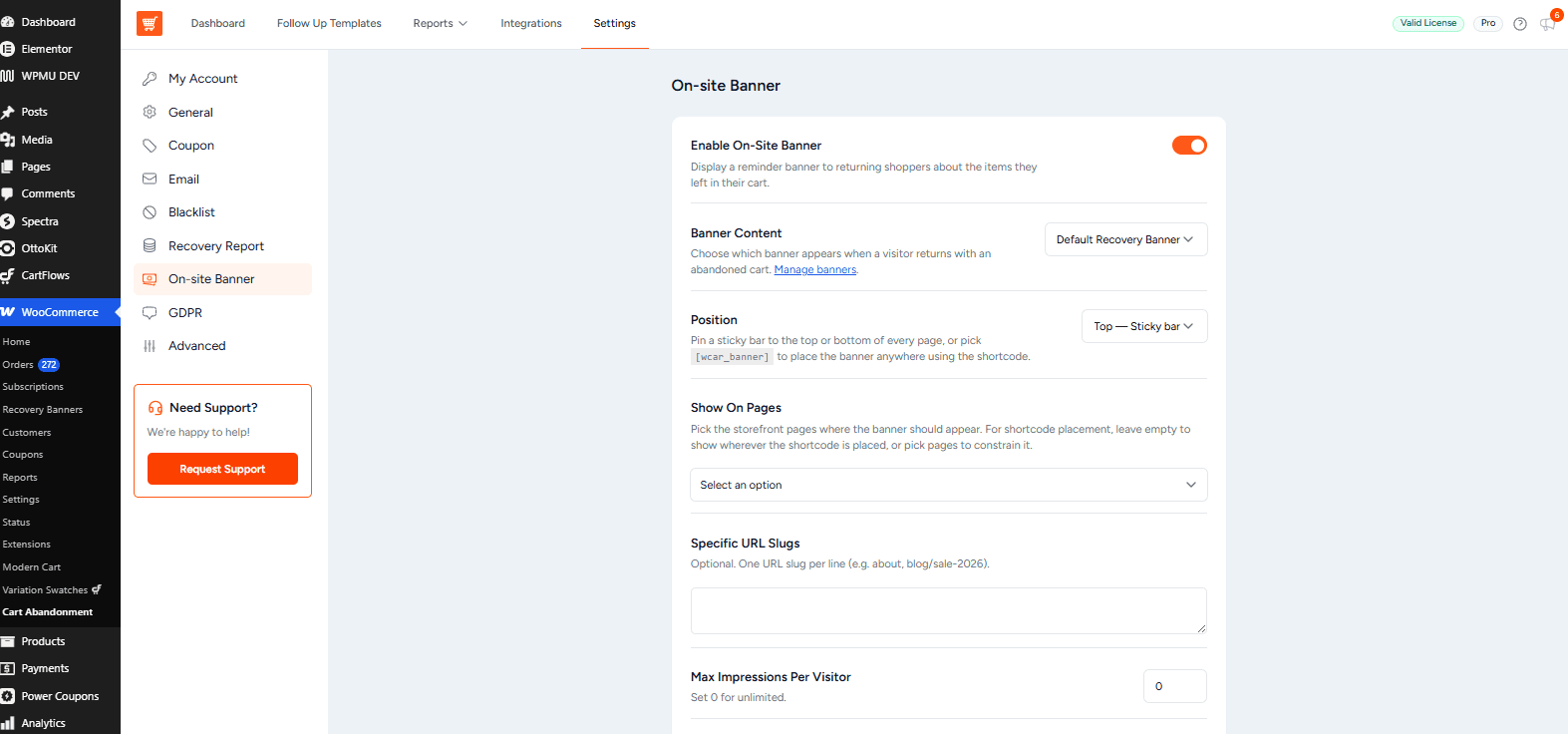Click the CartFlows sidebar icon
This screenshot has width=1568, height=734.
[8, 275]
